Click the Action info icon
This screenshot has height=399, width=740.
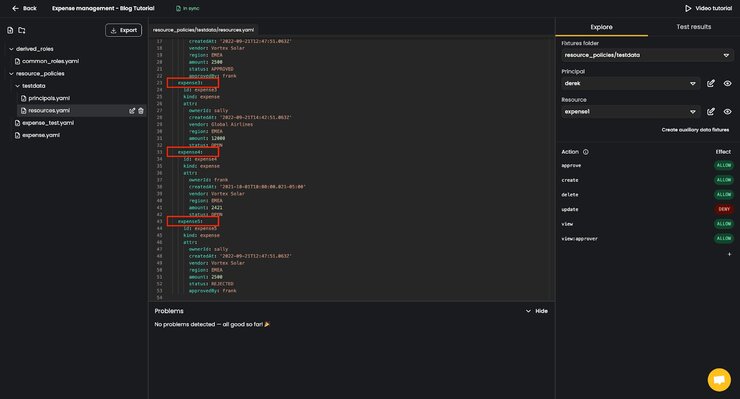pos(586,152)
